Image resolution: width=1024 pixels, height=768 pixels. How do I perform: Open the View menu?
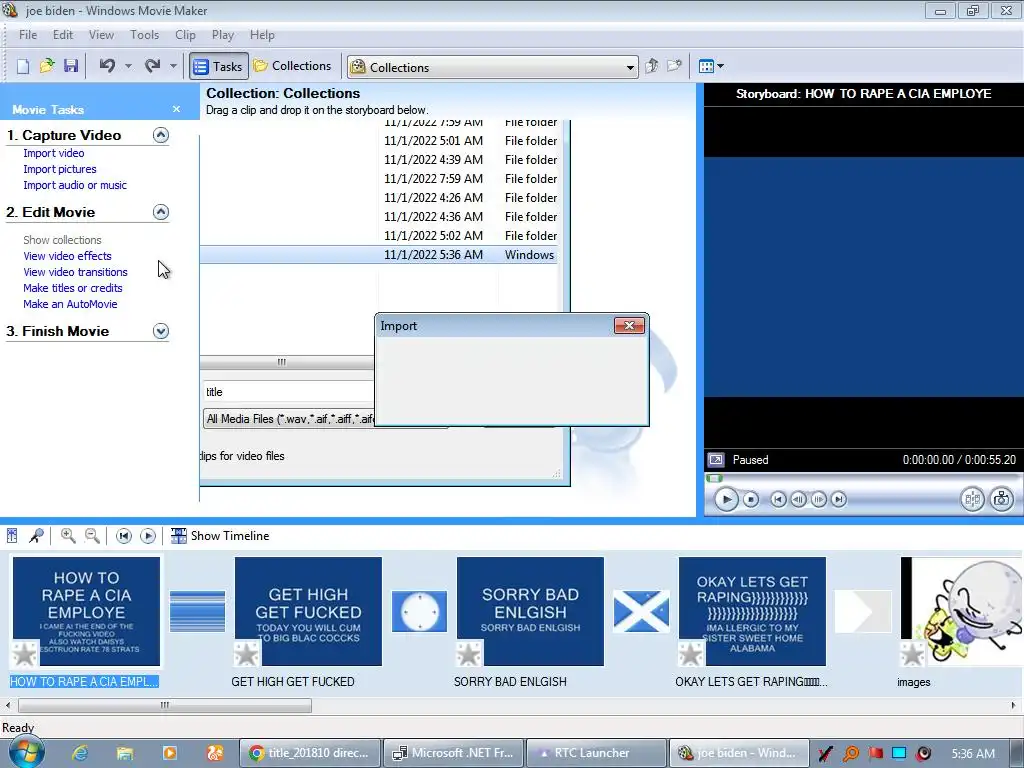(101, 35)
